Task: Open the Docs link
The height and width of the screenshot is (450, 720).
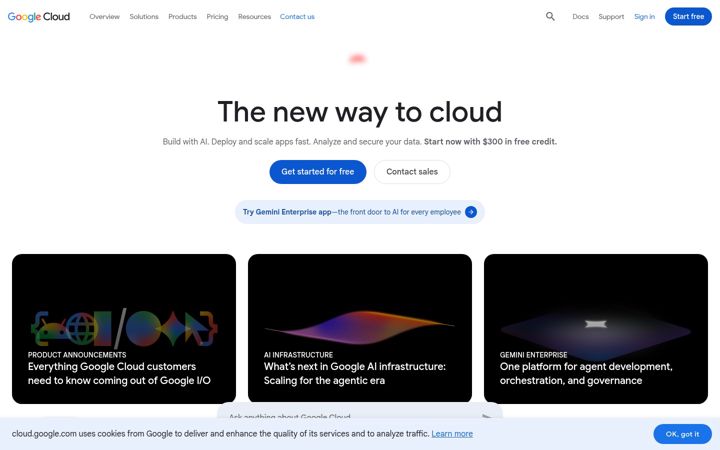Action: click(x=580, y=17)
